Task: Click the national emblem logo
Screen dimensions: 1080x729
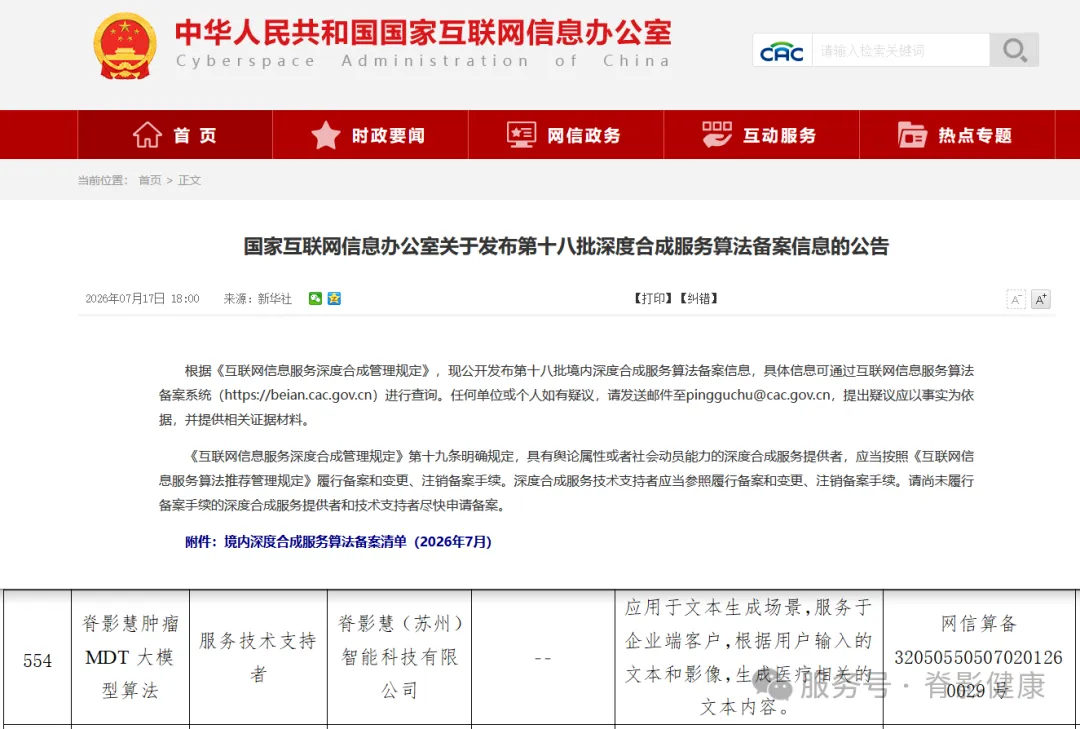Action: 125,47
